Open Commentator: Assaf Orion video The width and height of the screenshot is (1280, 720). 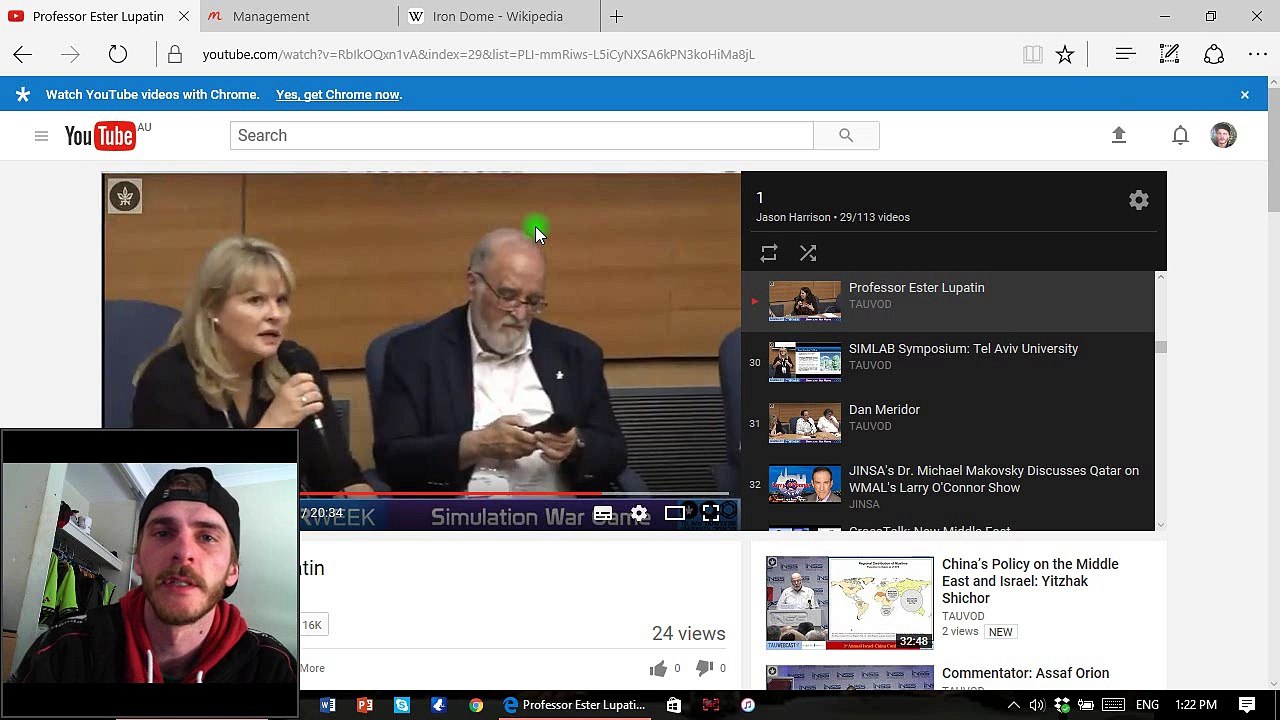1025,673
